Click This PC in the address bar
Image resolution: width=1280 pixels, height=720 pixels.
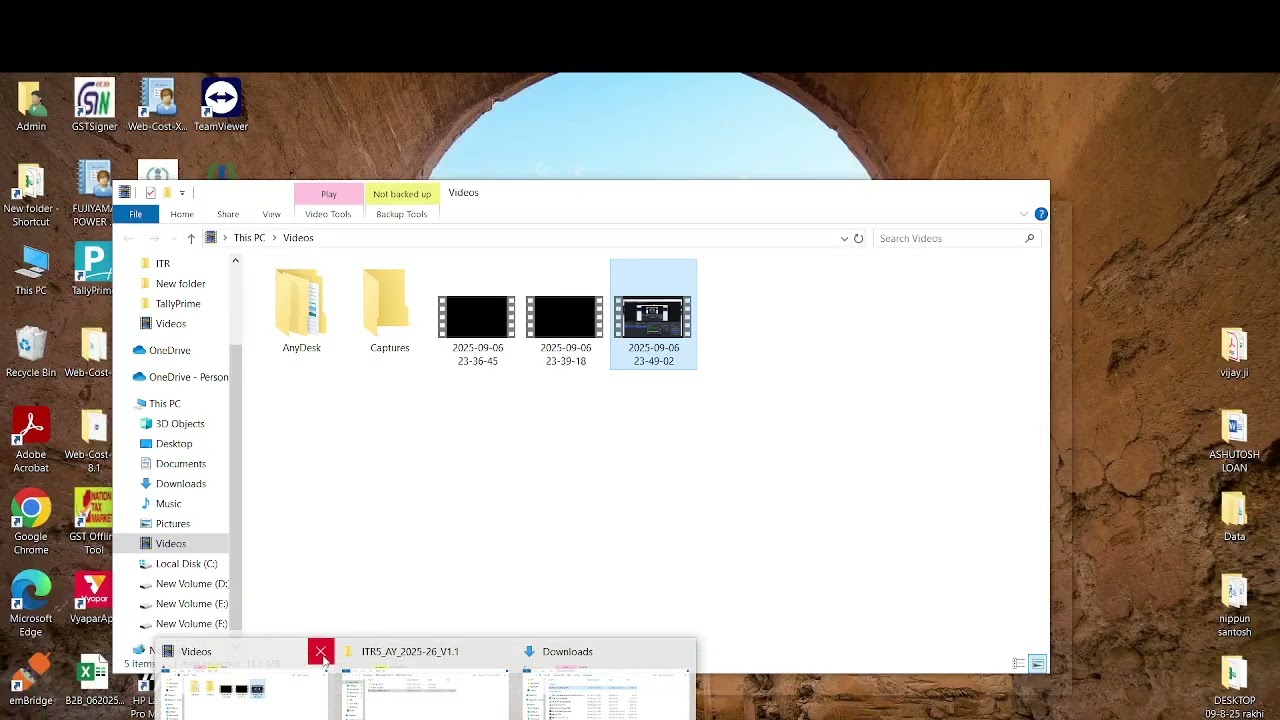click(249, 238)
